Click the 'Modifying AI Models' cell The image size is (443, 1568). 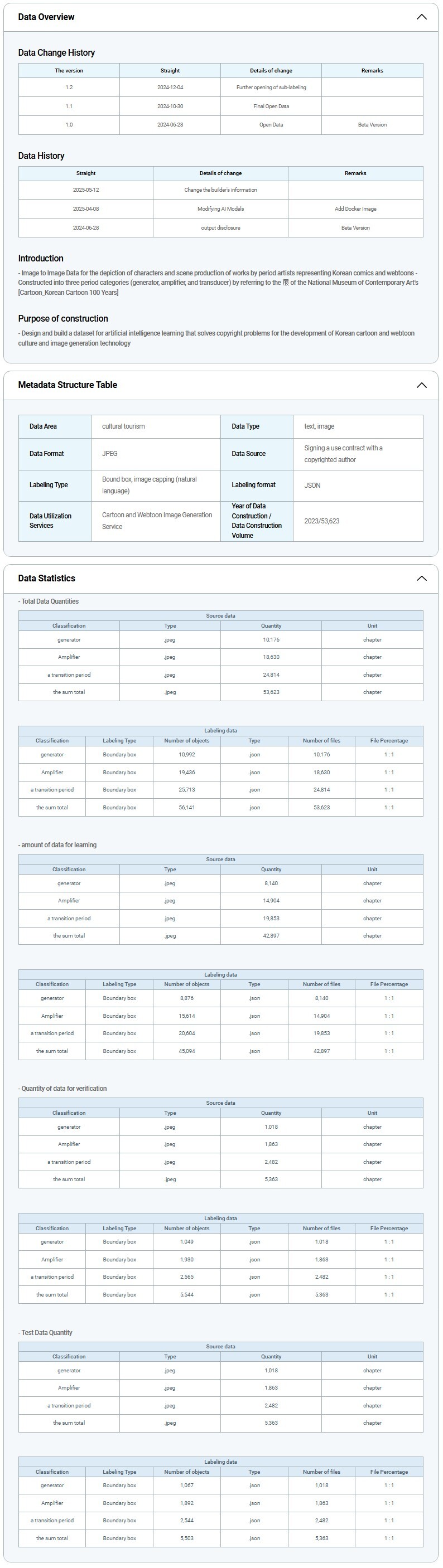click(220, 209)
